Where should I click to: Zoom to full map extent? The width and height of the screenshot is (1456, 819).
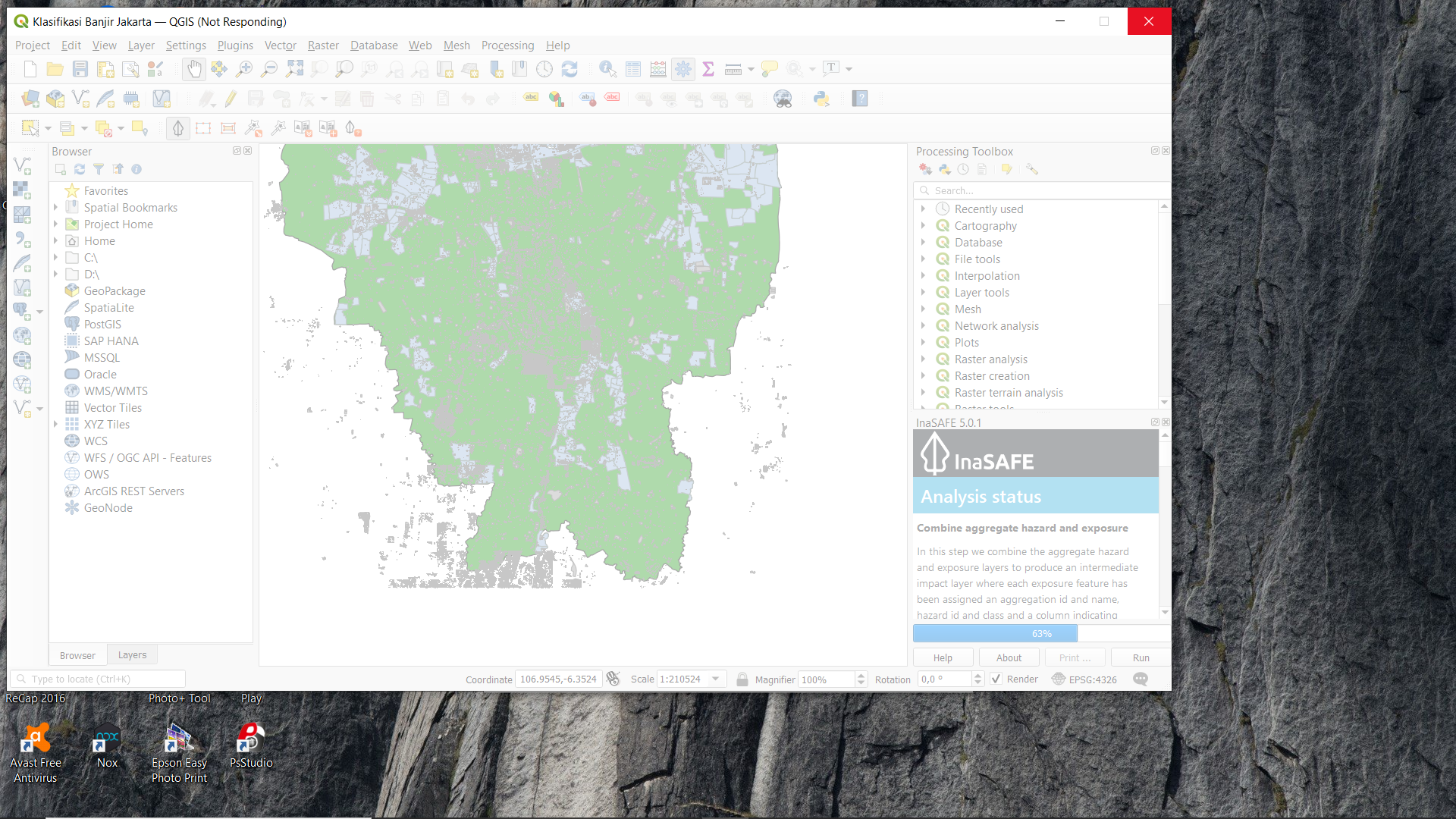(x=294, y=68)
